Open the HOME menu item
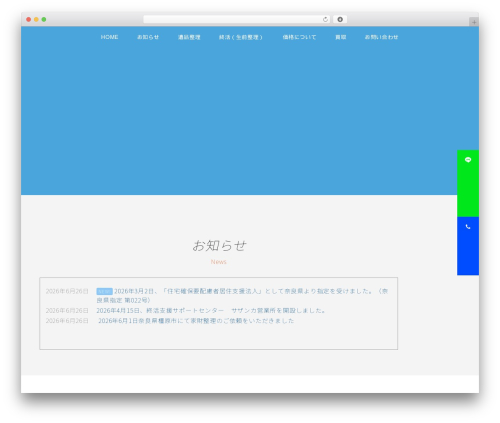The height and width of the screenshot is (423, 500). (x=109, y=37)
